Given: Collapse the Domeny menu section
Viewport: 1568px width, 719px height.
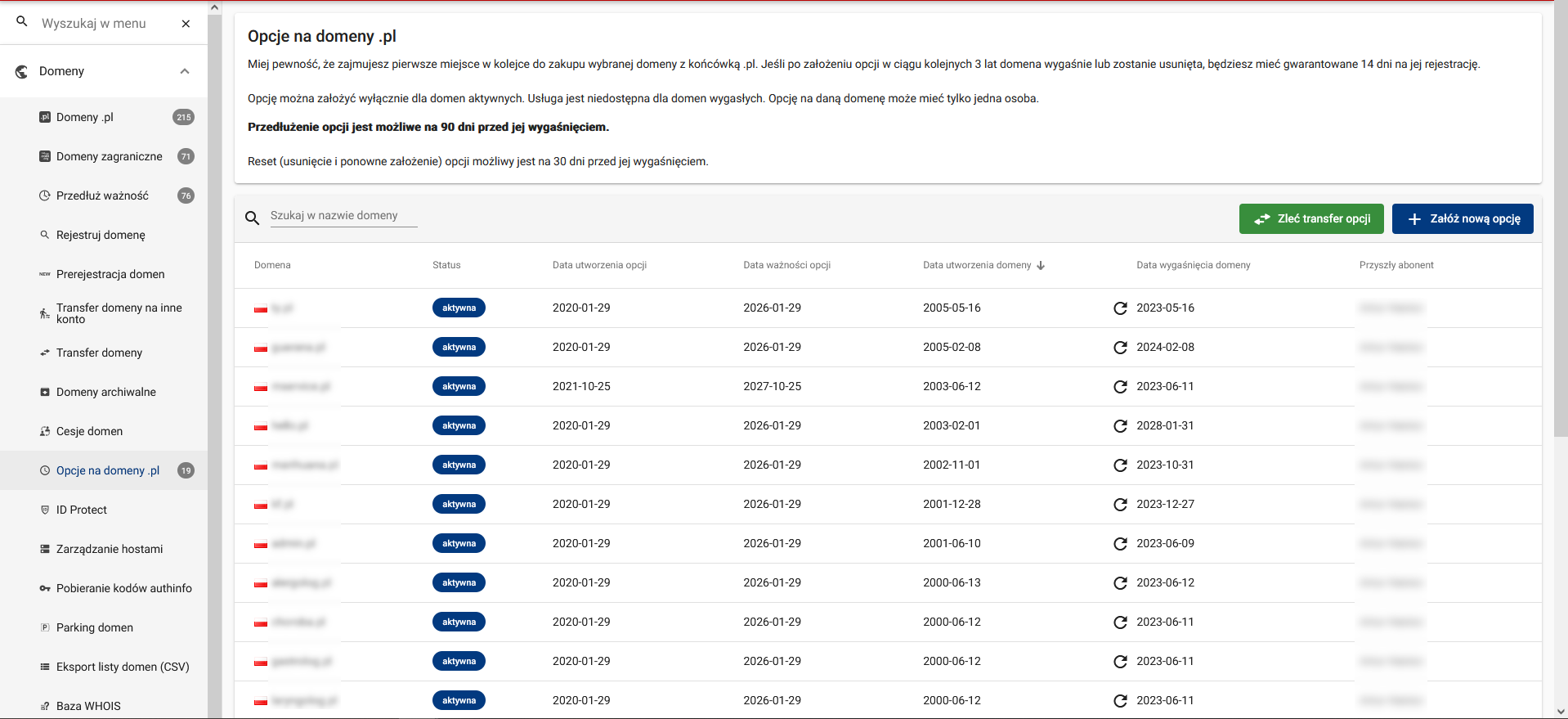Looking at the screenshot, I should 185,71.
